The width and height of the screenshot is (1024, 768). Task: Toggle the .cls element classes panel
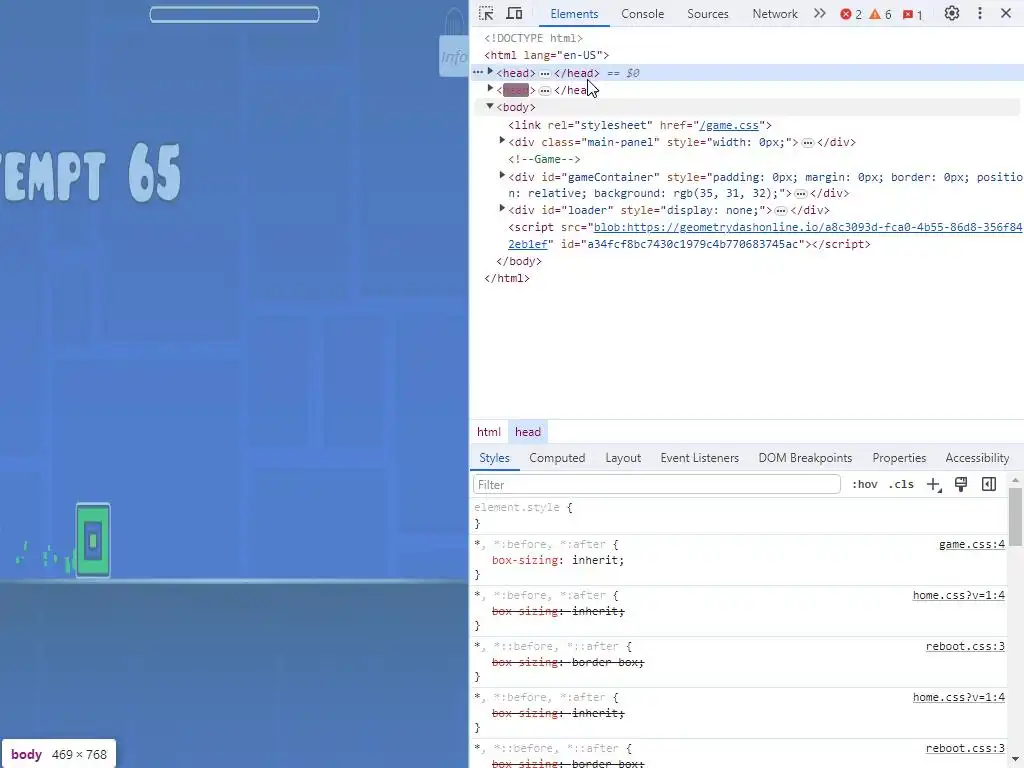pos(901,485)
